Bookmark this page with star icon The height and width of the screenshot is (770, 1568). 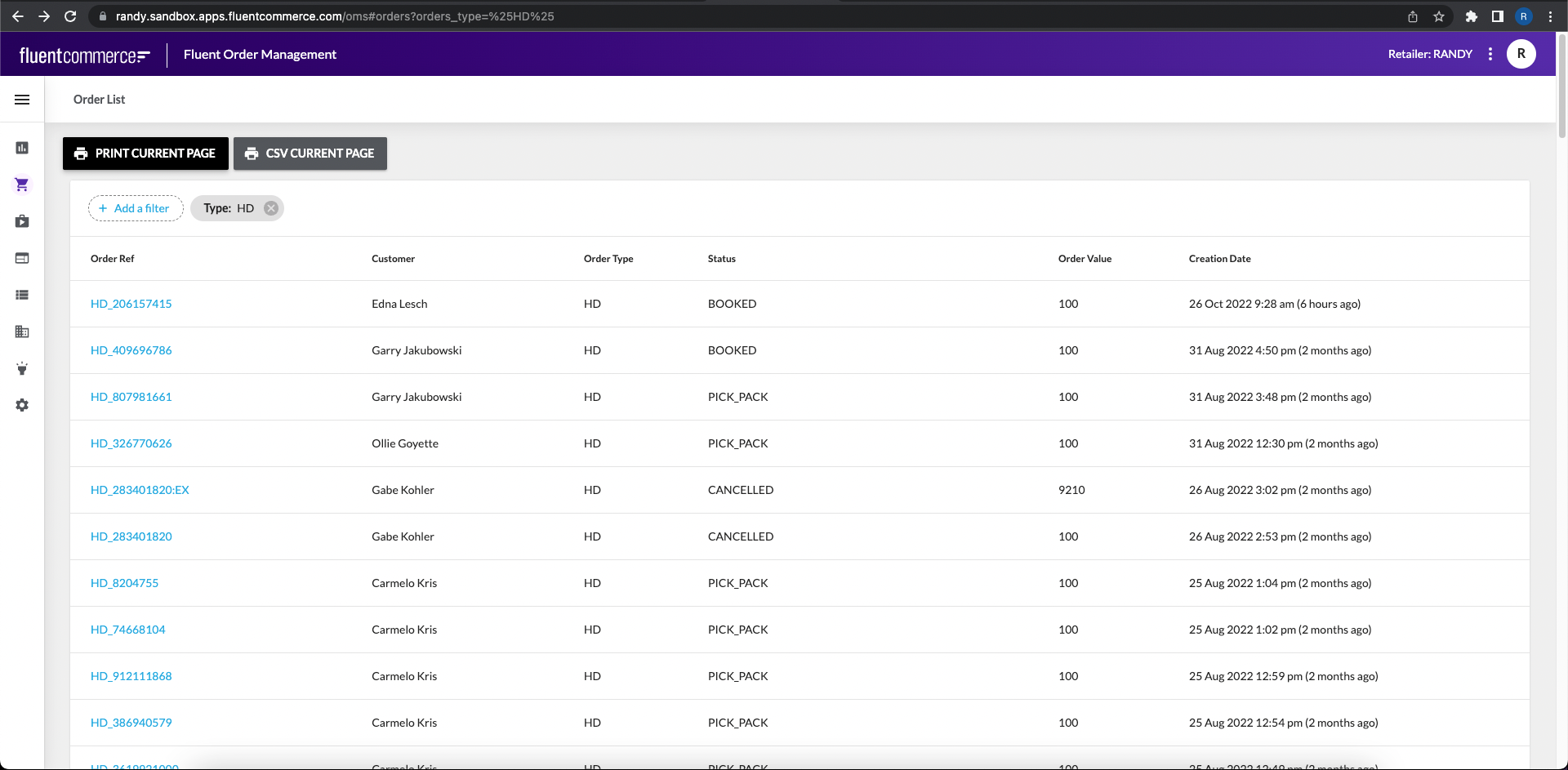pyautogui.click(x=1439, y=16)
